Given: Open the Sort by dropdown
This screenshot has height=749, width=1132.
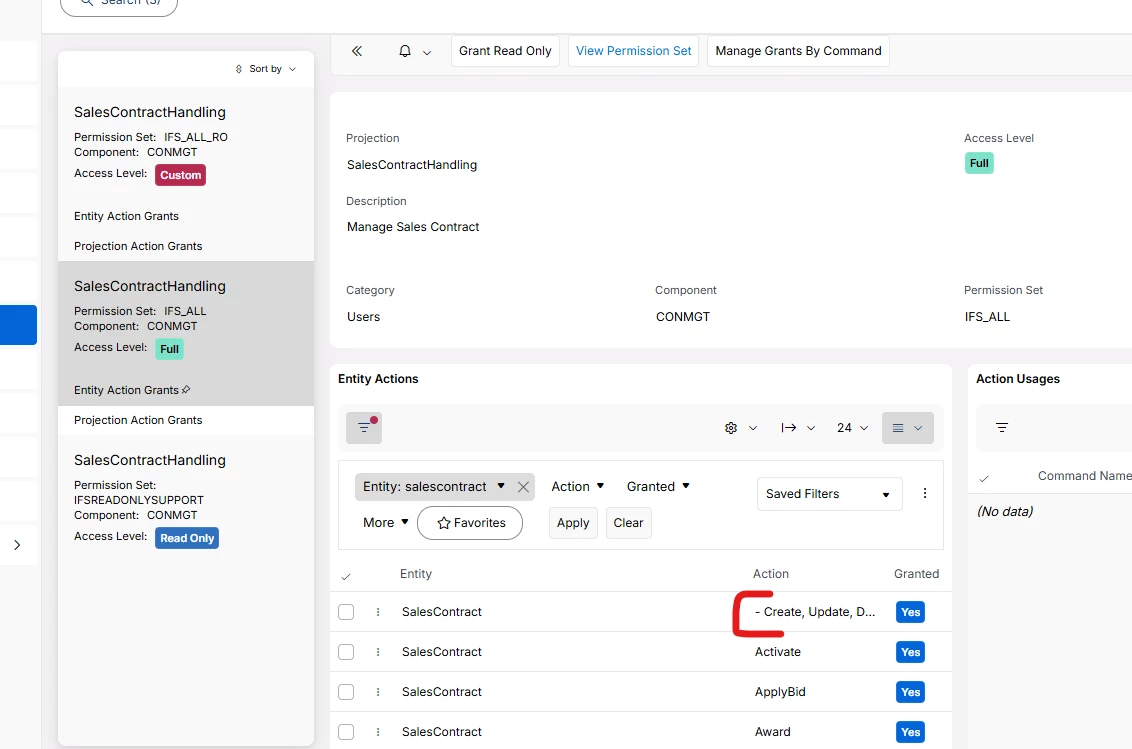Looking at the screenshot, I should tap(266, 69).
